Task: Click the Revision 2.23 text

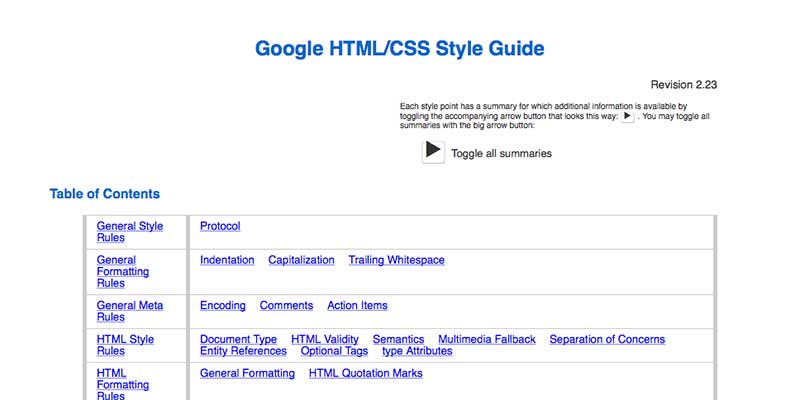Action: pyautogui.click(x=684, y=85)
